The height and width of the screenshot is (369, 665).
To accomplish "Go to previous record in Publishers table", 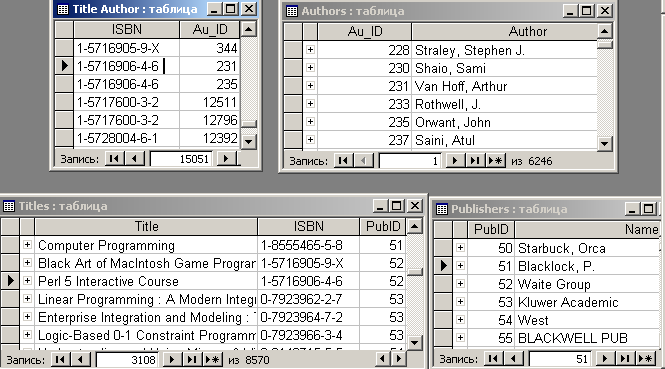I will point(513,359).
